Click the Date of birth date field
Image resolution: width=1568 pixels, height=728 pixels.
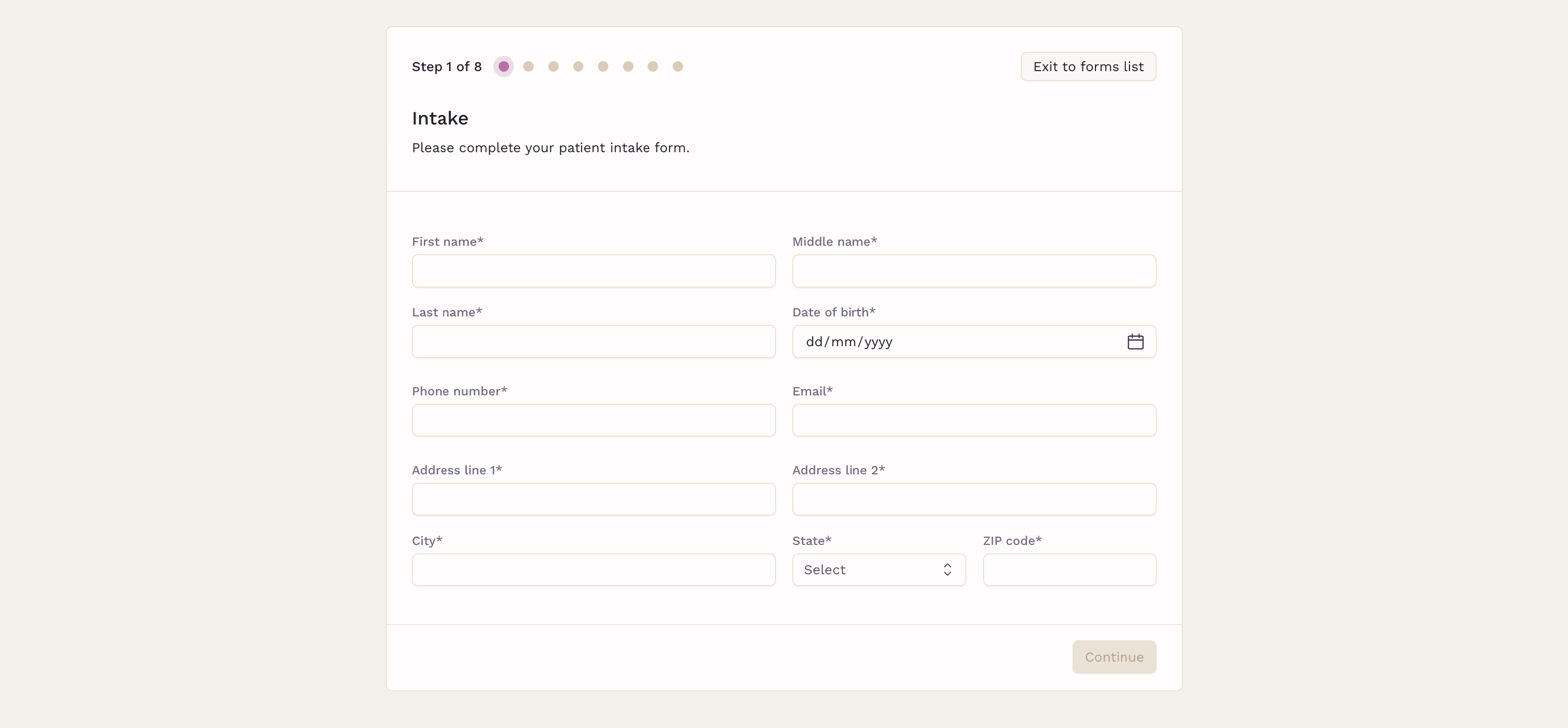coord(950,342)
